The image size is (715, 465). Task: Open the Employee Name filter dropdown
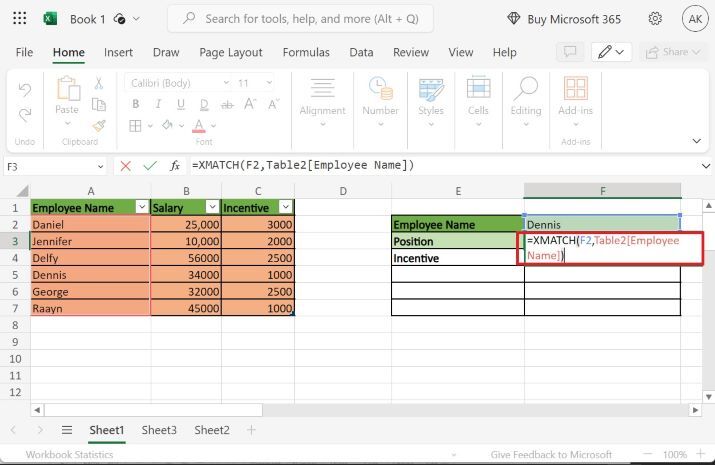140,208
